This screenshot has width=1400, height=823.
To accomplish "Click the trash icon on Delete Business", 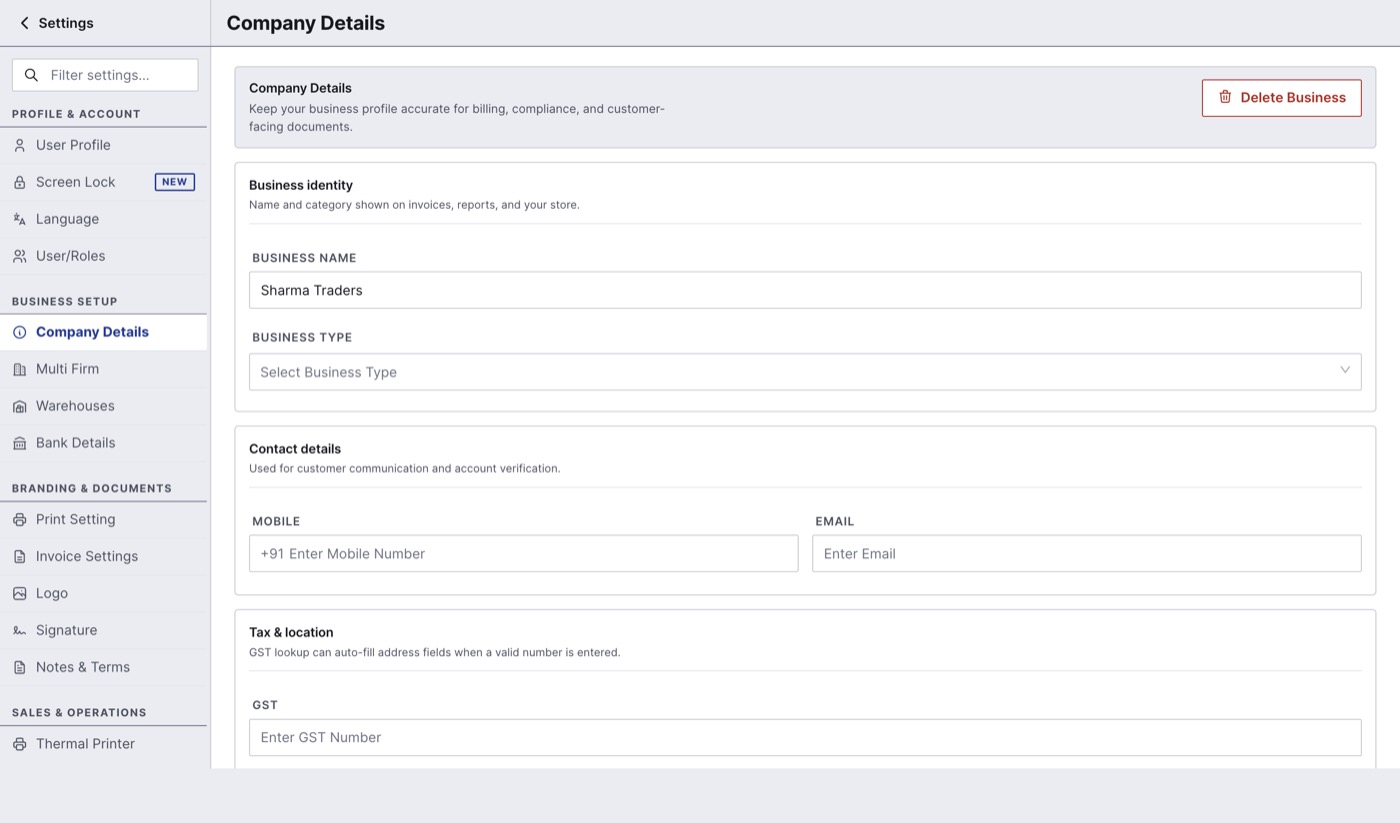I will 1225,97.
